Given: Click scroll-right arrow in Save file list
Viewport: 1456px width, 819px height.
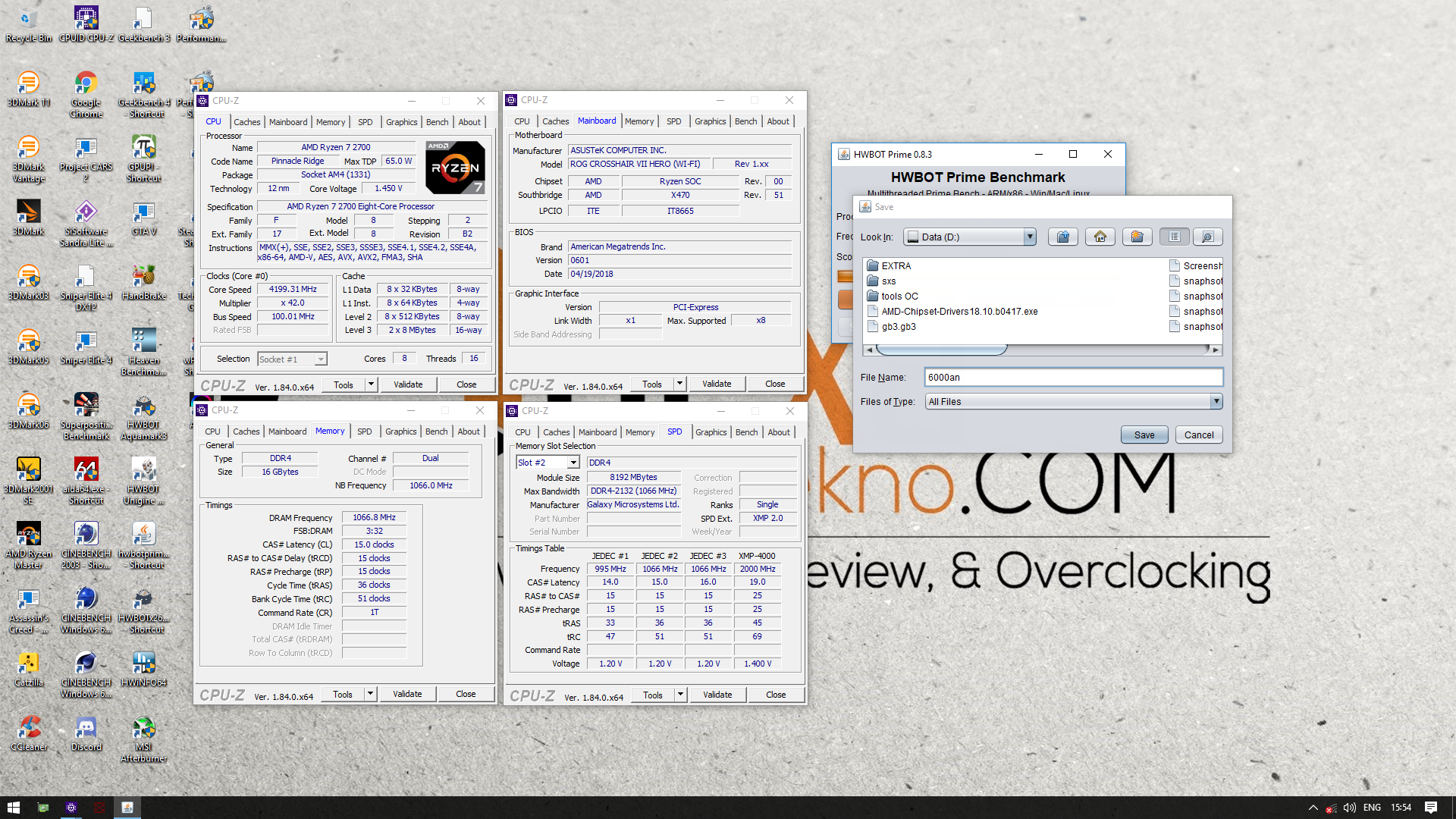Looking at the screenshot, I should 1216,350.
